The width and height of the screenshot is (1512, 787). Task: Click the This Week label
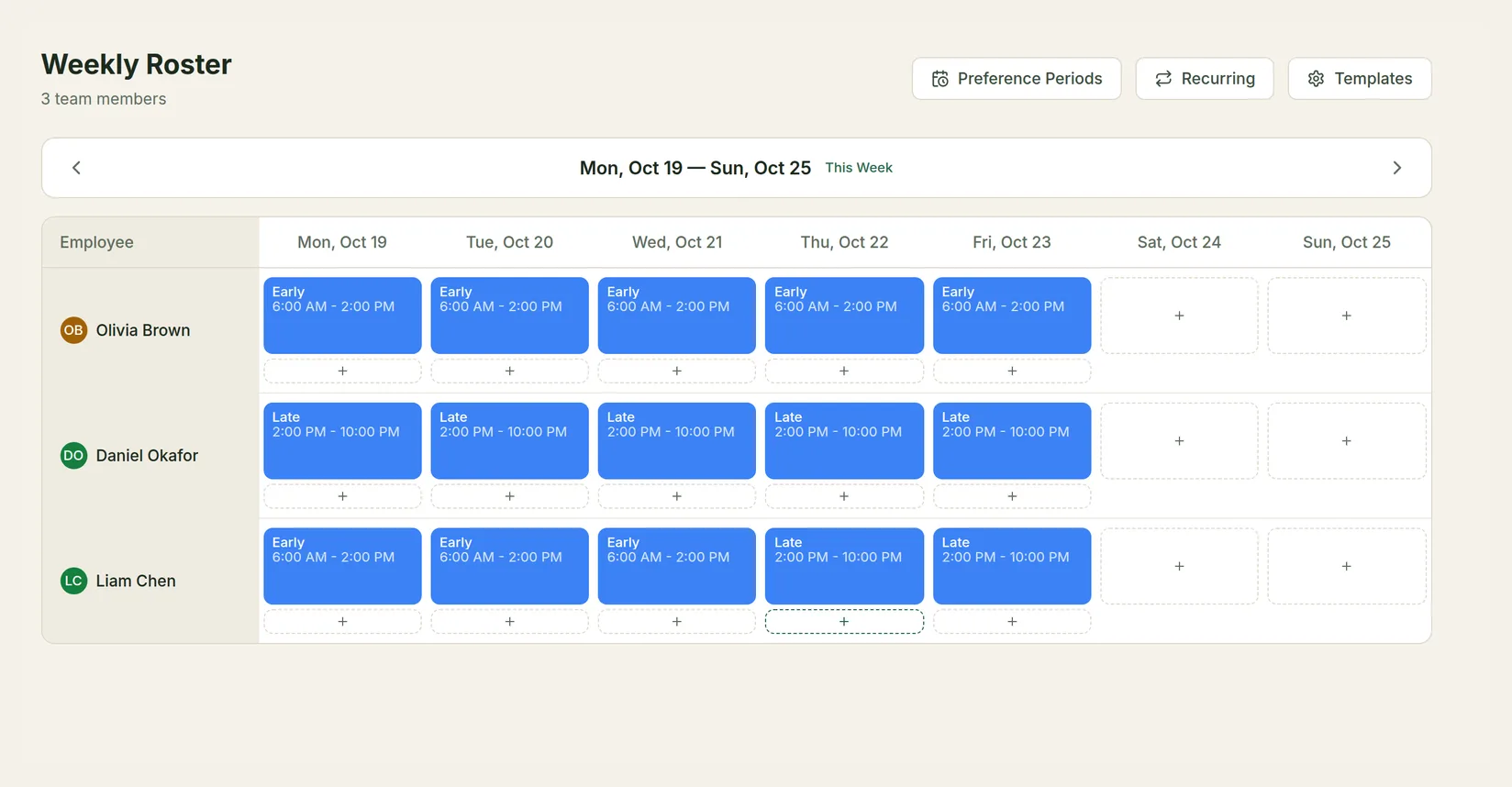click(859, 168)
